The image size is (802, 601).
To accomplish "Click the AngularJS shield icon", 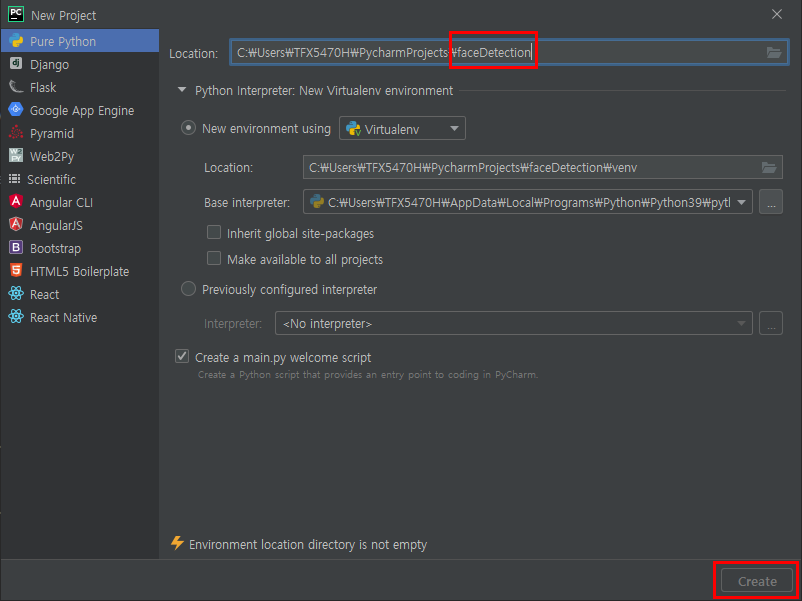I will [x=16, y=224].
